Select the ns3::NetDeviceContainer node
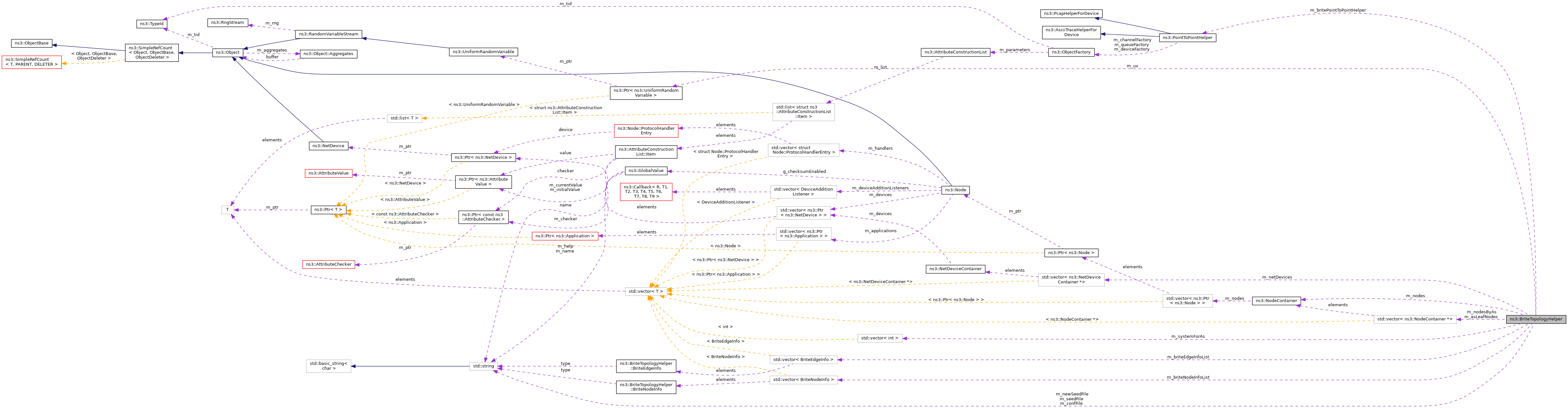The width and height of the screenshot is (1568, 408). point(955,269)
